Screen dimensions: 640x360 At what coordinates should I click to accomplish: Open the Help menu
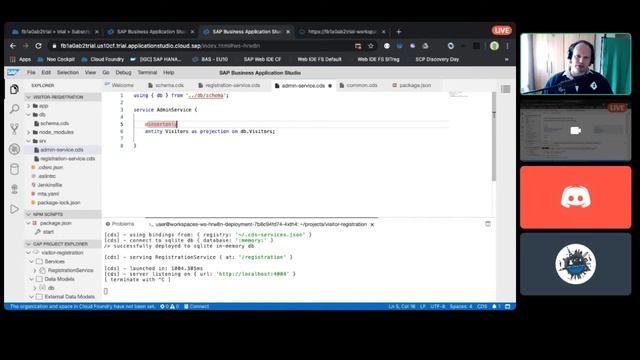coord(169,72)
